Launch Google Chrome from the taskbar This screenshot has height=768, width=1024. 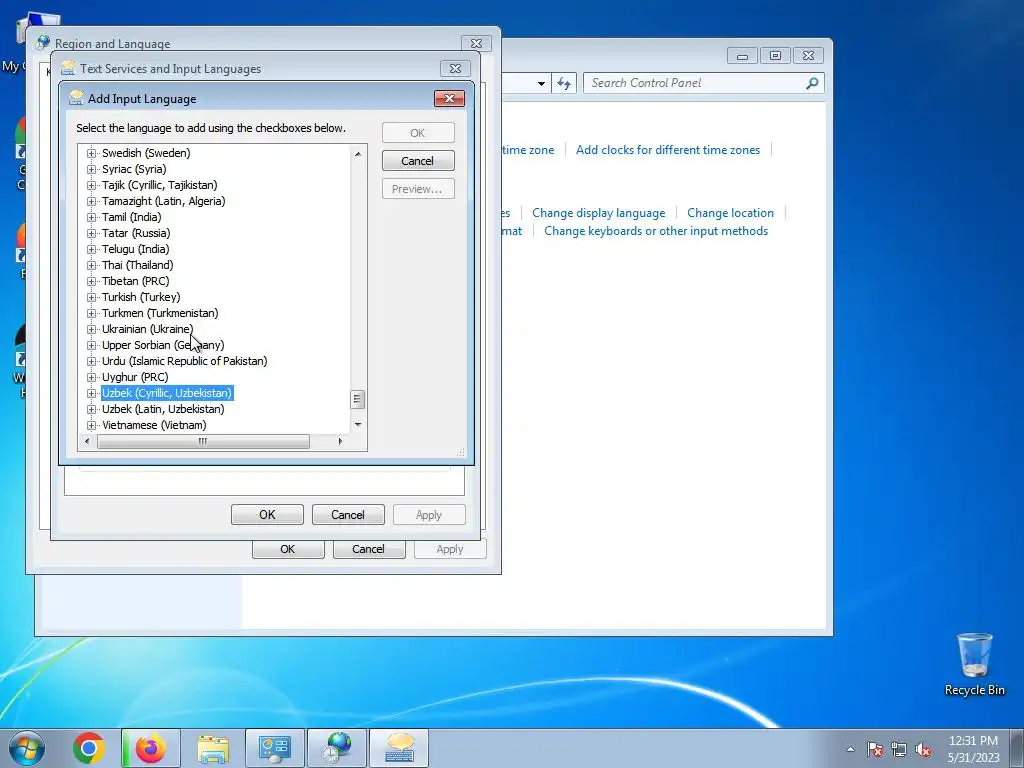point(89,748)
